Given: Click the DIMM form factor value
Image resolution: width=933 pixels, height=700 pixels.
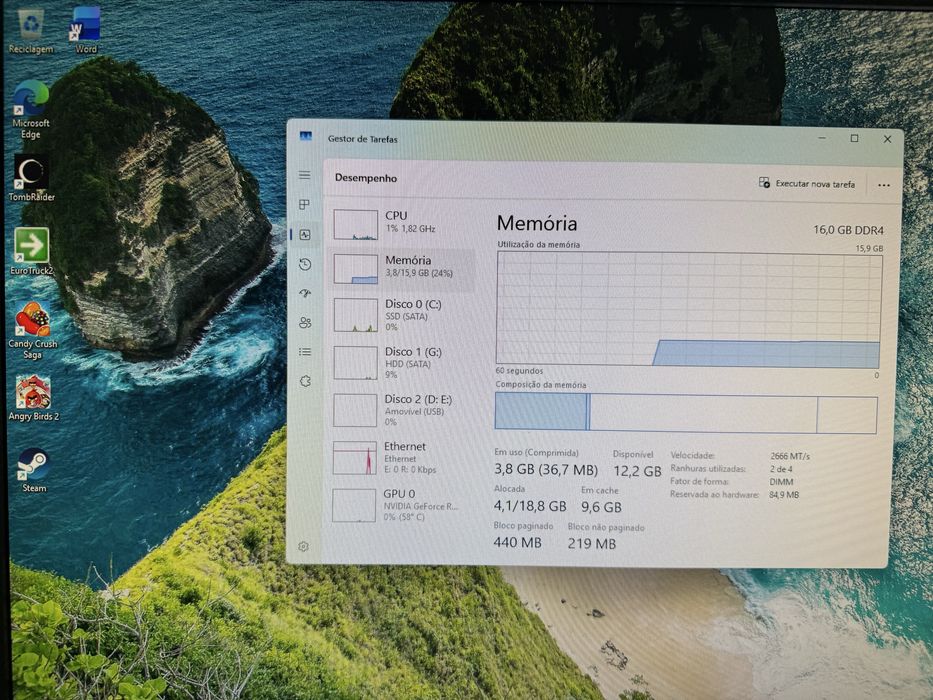Looking at the screenshot, I should pos(781,482).
